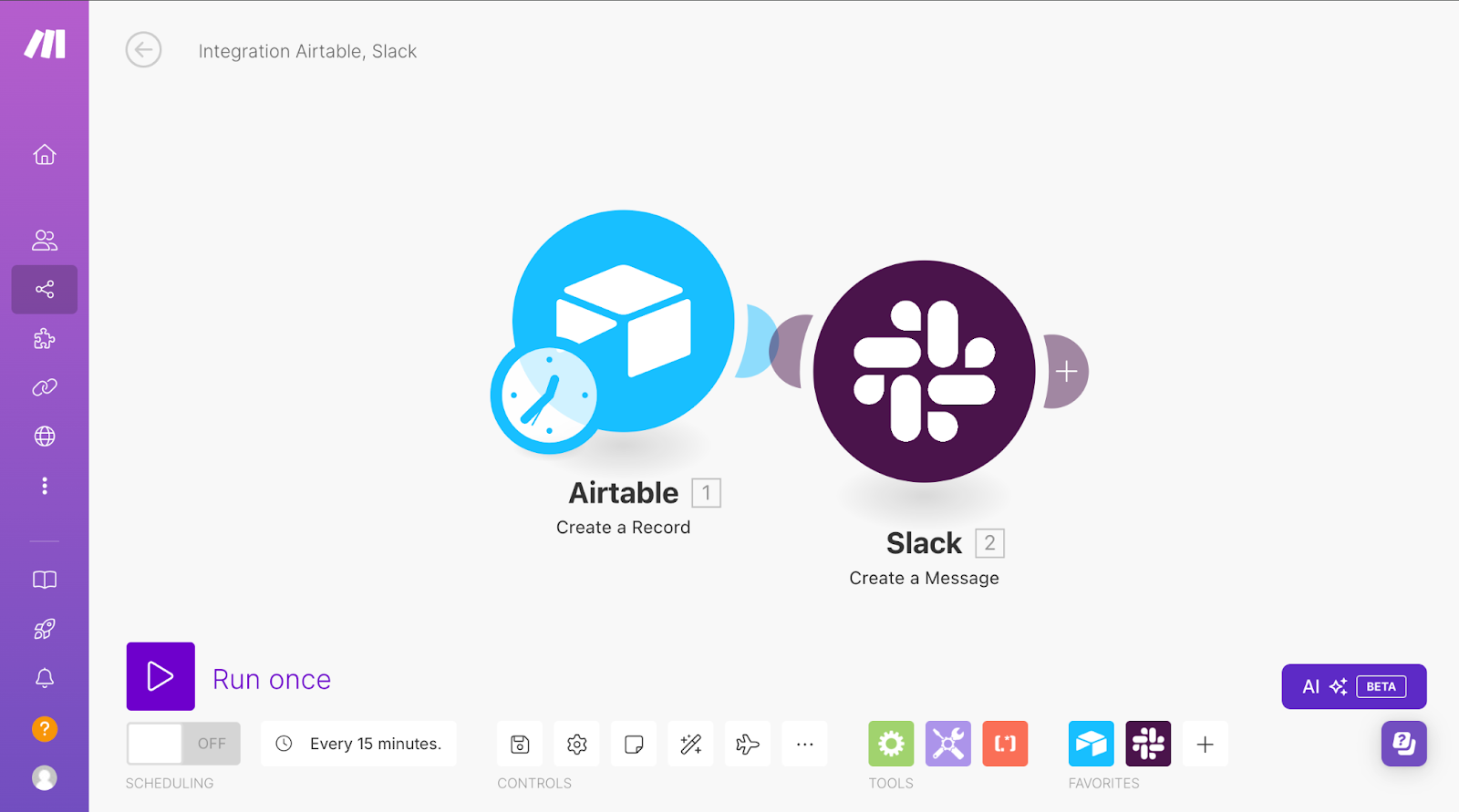Open orange Text parser brackets tool
Viewport: 1459px width, 812px height.
1005,744
